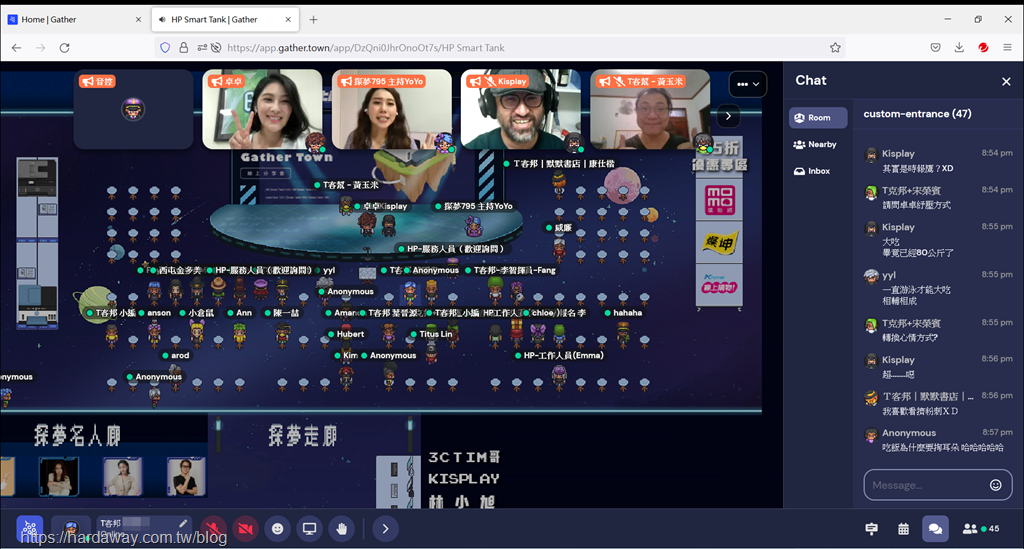Viewport: 1024px width, 549px height.
Task: Open the calendar icon in bottom bar
Action: [x=903, y=529]
